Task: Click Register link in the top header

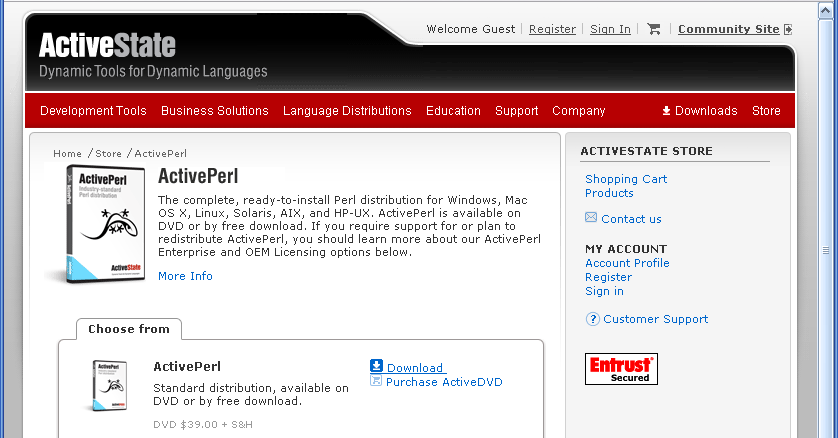Action: click(x=552, y=29)
